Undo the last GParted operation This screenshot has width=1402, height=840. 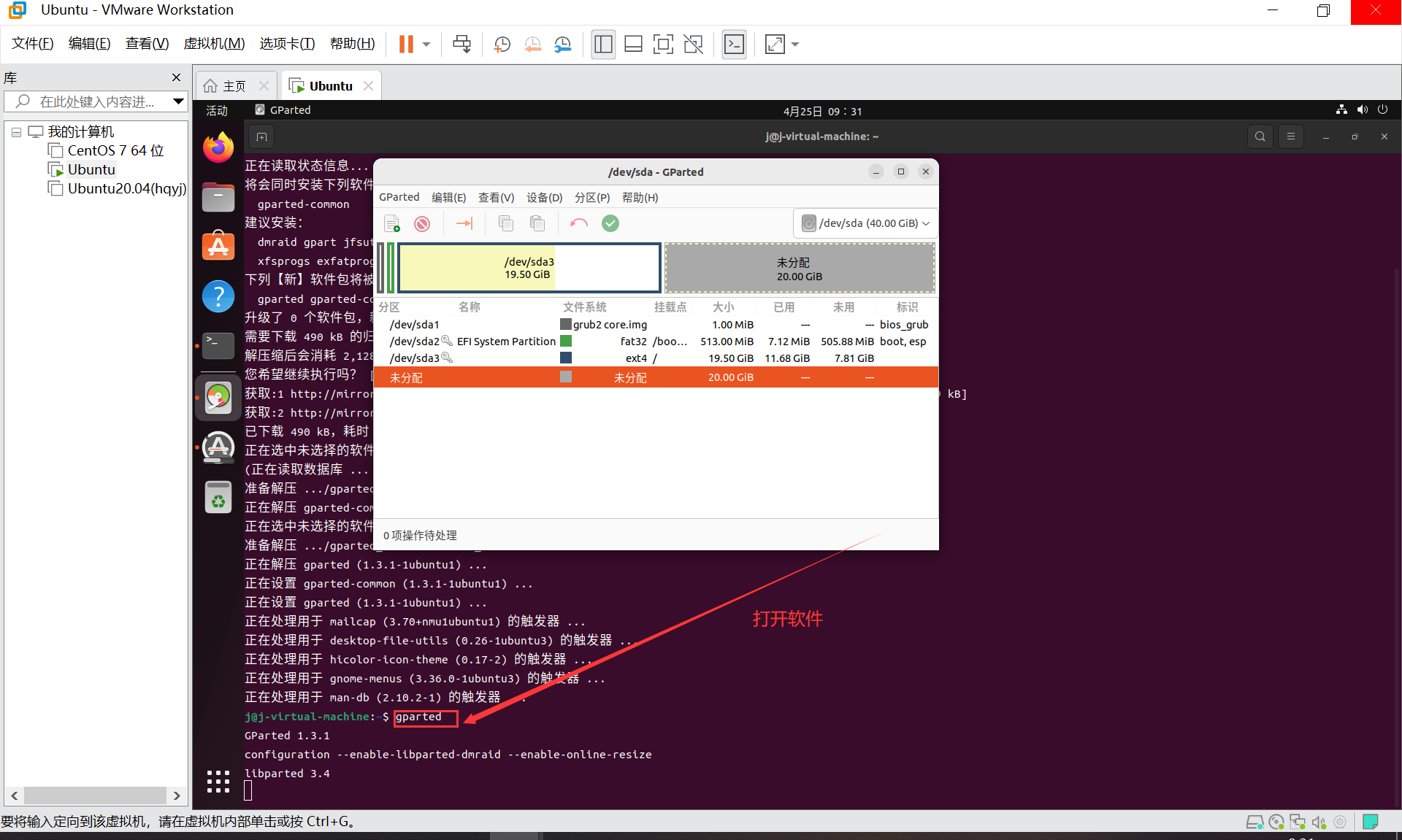579,223
